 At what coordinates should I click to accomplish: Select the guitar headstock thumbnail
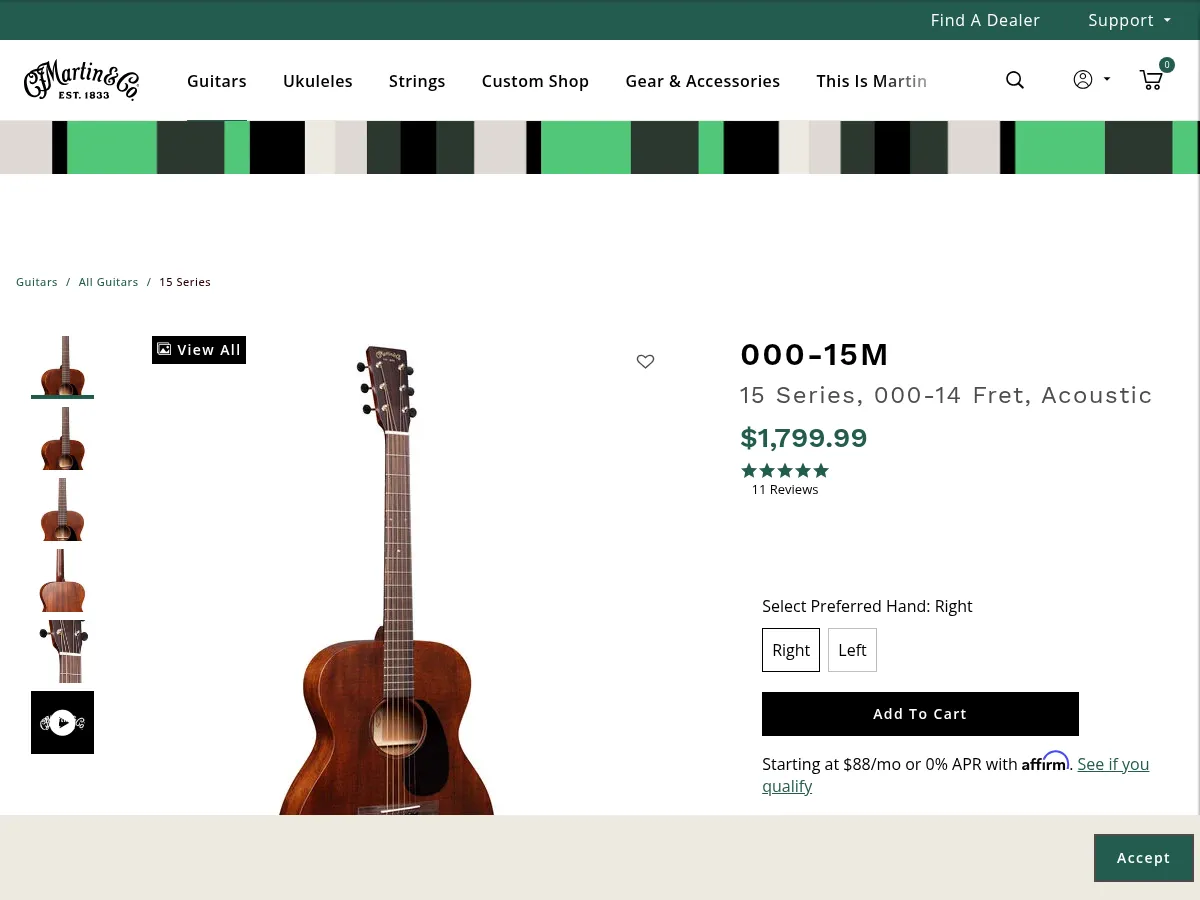point(62,651)
